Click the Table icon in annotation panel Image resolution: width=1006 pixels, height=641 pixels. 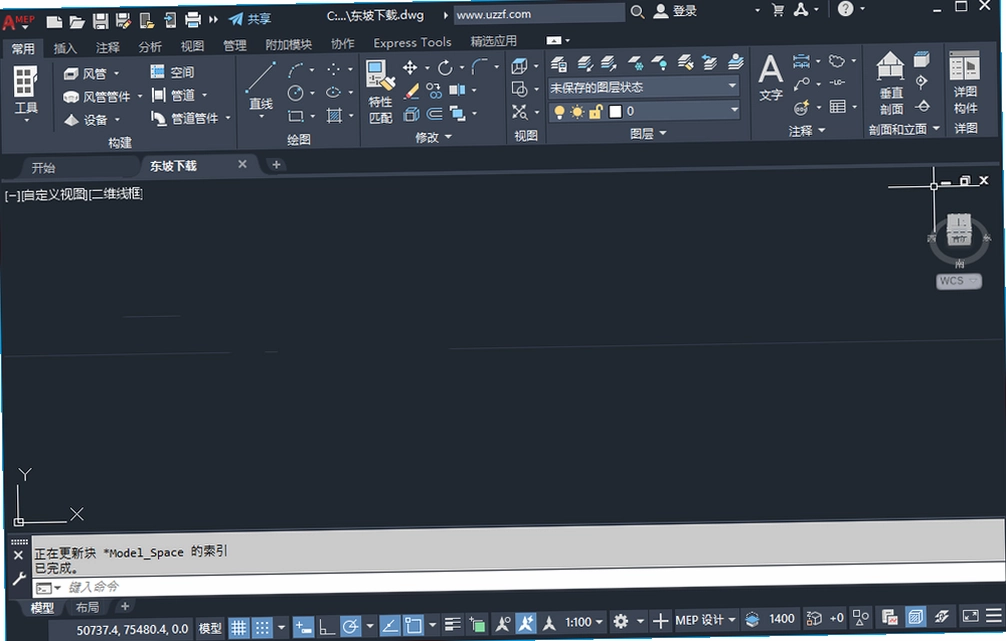click(x=837, y=107)
